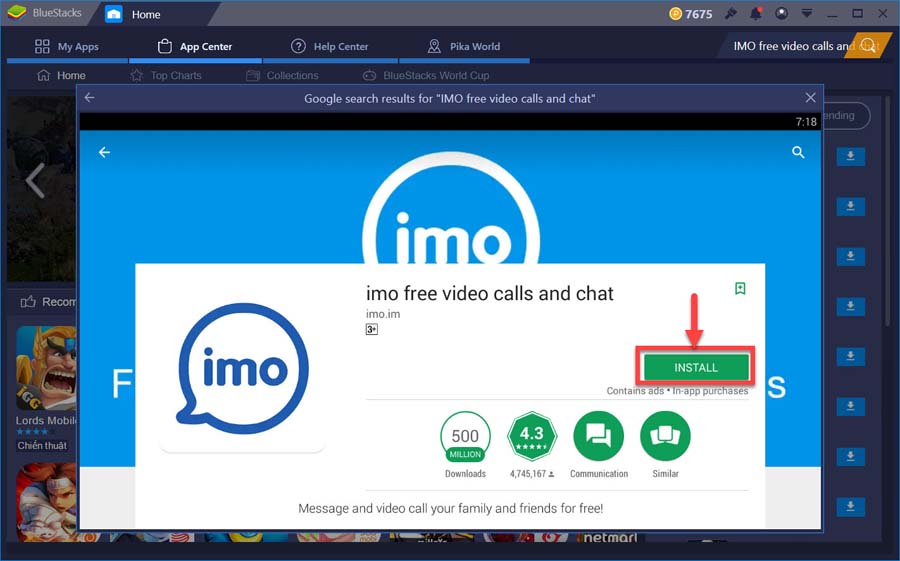Close the Google search results dialog
The image size is (900, 561).
click(x=810, y=98)
